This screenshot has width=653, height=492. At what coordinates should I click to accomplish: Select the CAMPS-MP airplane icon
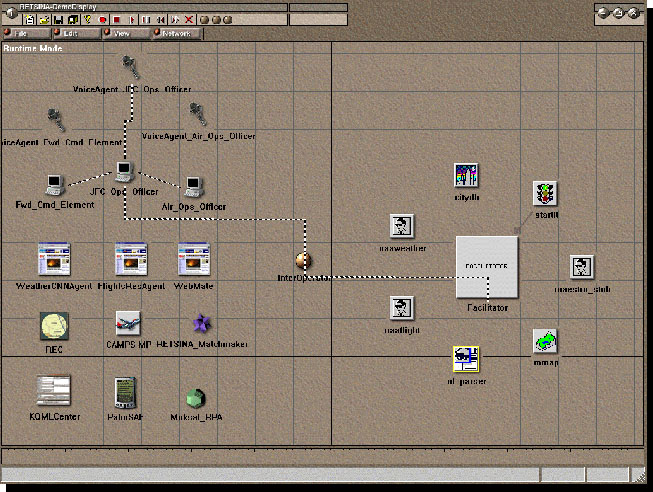click(x=127, y=323)
